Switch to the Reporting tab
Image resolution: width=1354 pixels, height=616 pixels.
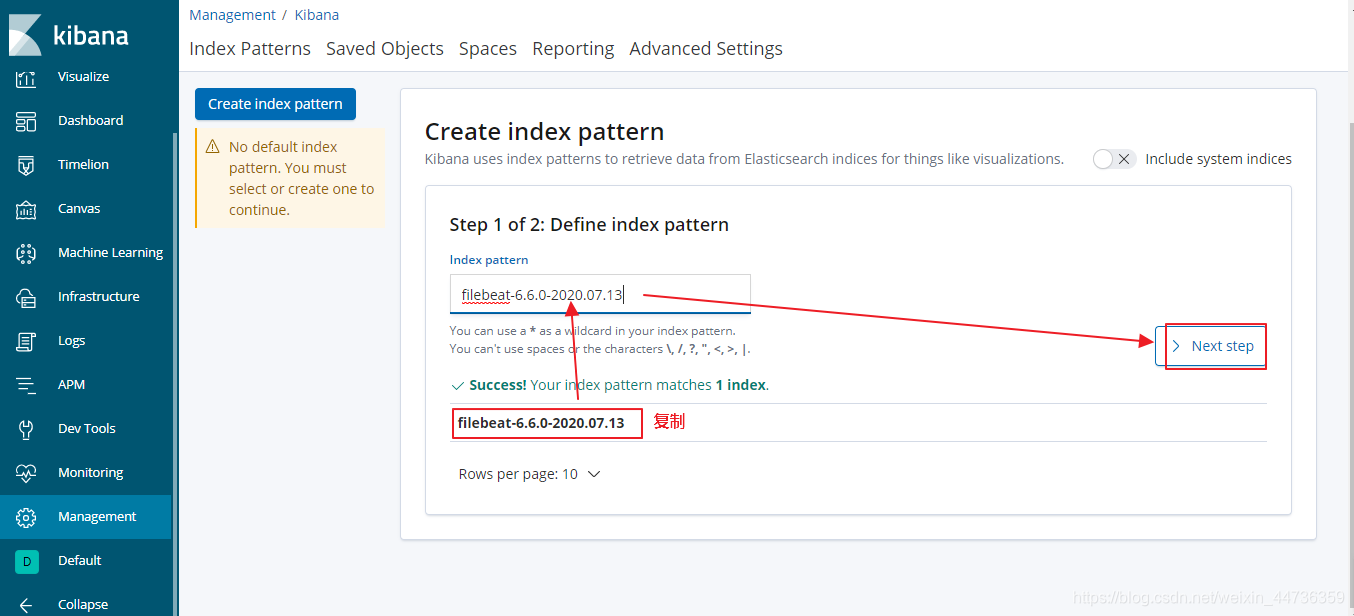(573, 48)
